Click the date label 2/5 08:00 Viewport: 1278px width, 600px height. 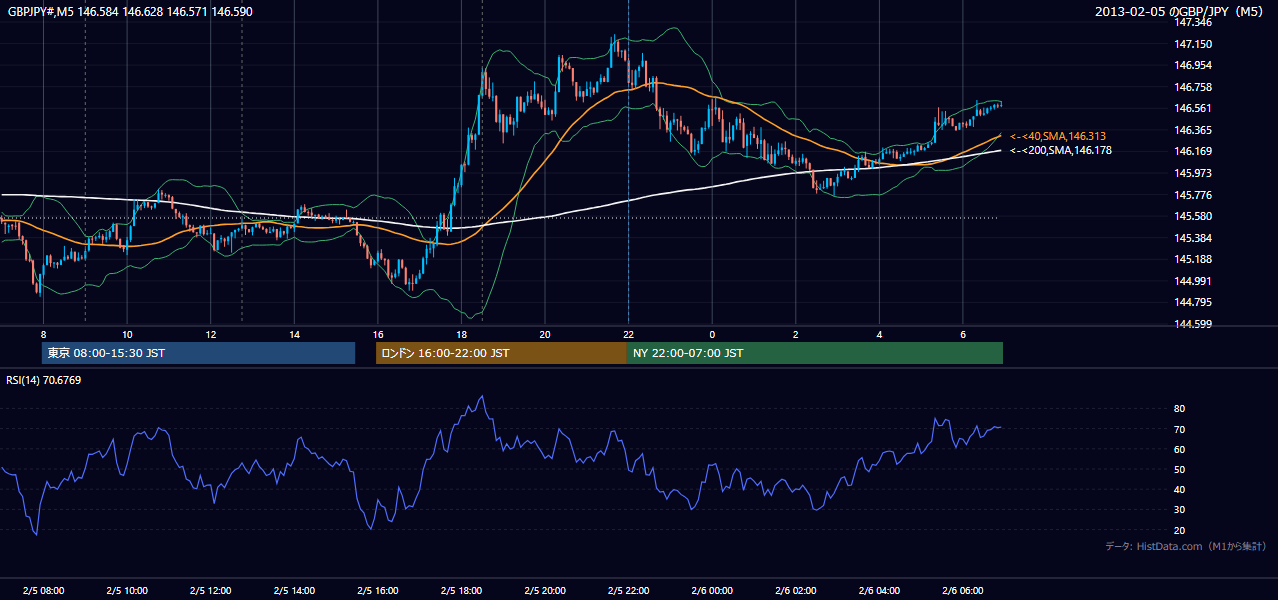tap(43, 591)
